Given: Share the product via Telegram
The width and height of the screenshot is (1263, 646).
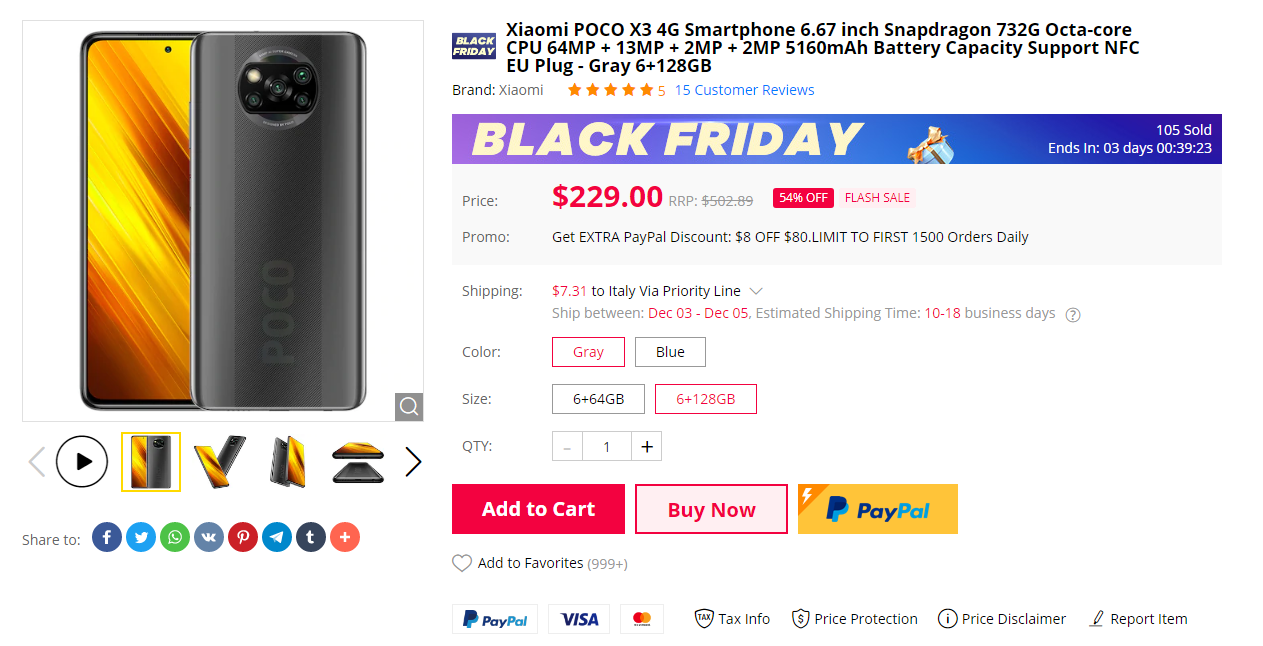Looking at the screenshot, I should [277, 537].
